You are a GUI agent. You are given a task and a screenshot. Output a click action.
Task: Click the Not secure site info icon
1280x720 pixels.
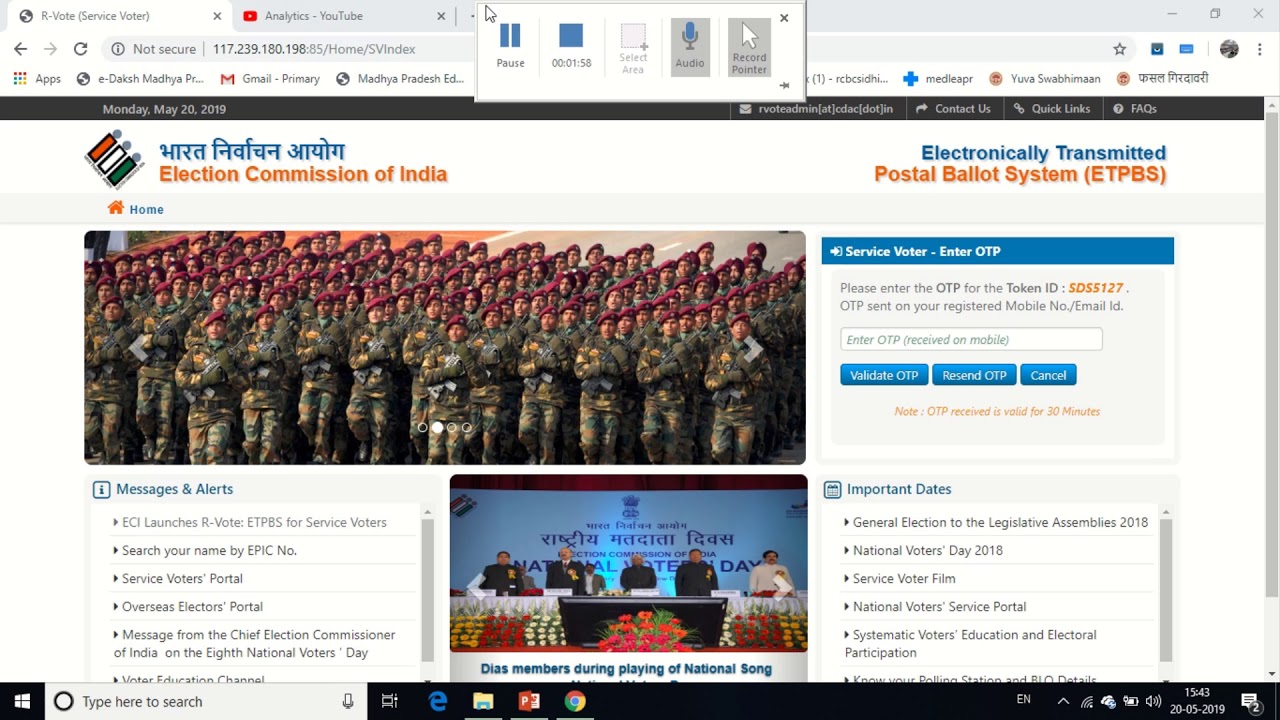tap(118, 49)
